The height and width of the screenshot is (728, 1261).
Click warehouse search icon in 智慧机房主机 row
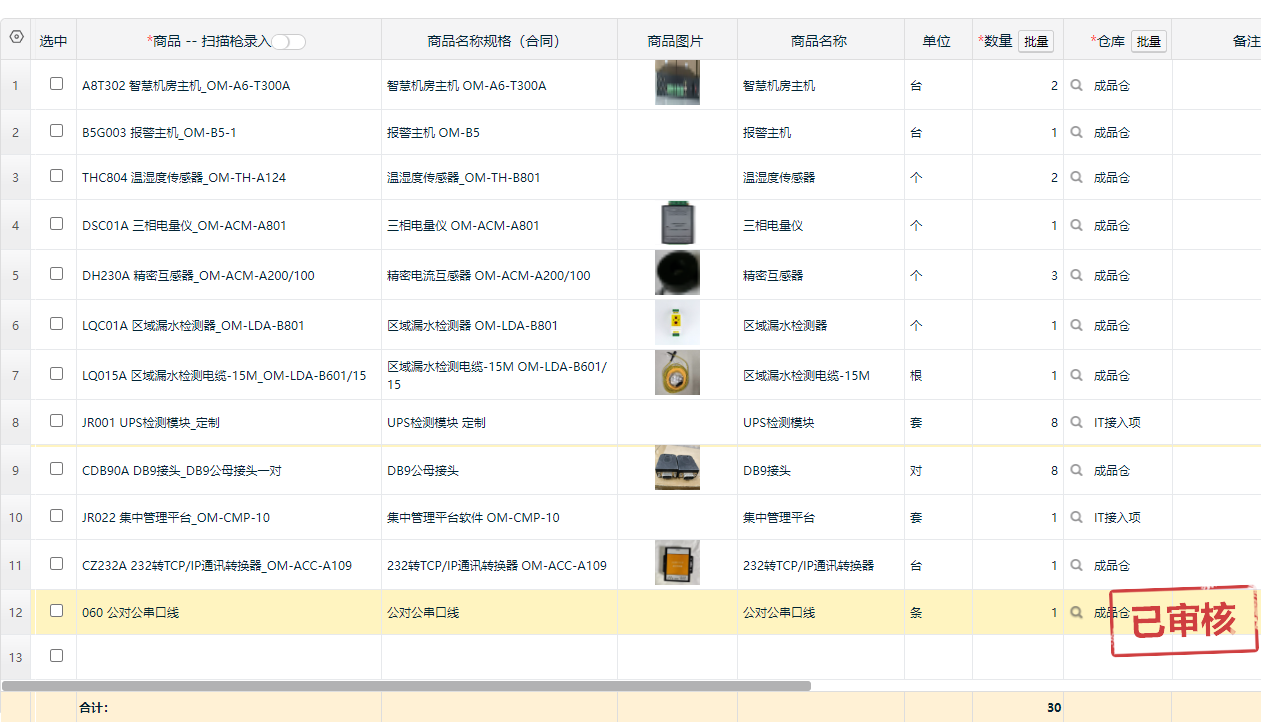[1077, 86]
